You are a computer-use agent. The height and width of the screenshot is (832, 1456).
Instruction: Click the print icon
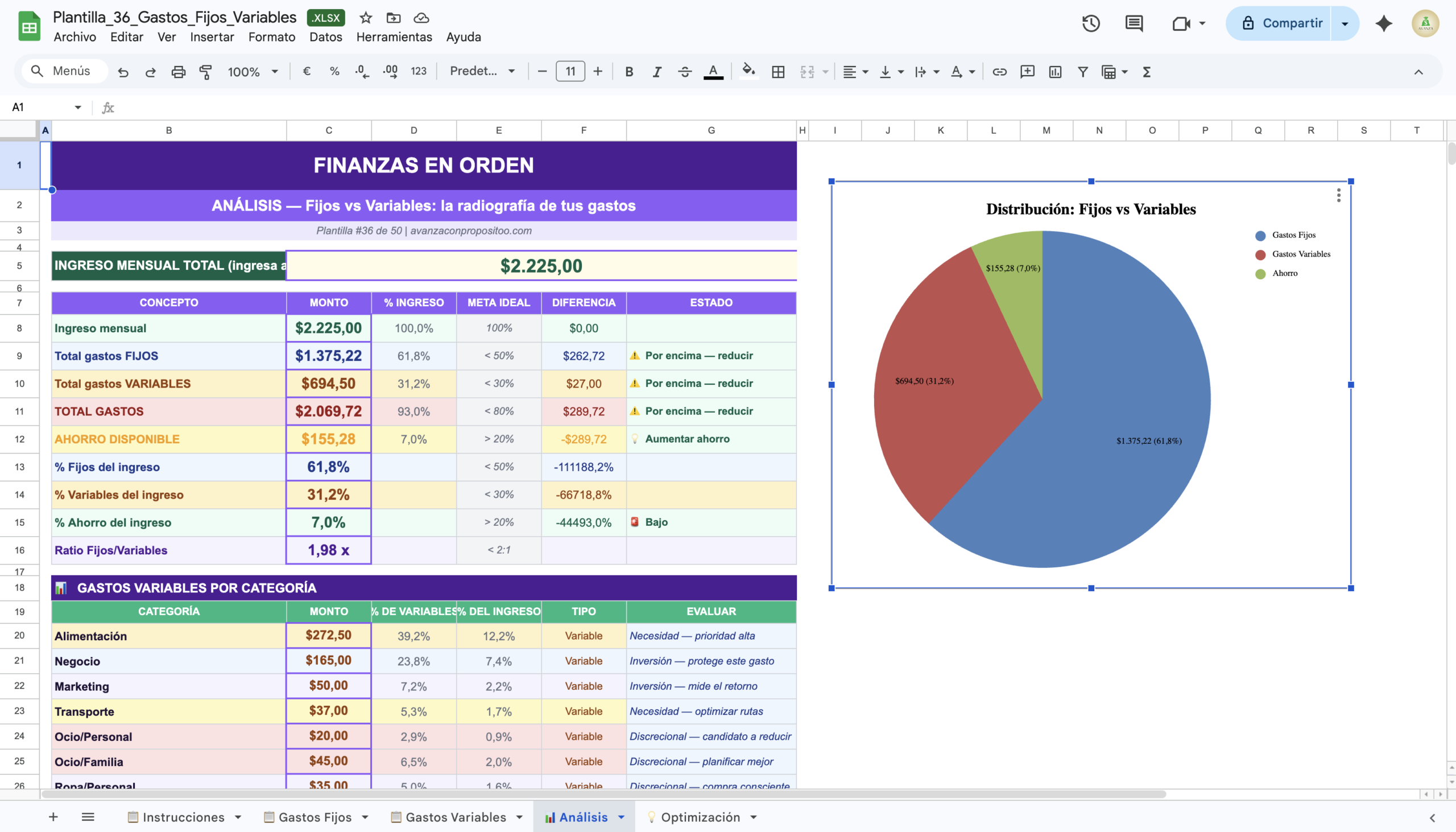[178, 72]
